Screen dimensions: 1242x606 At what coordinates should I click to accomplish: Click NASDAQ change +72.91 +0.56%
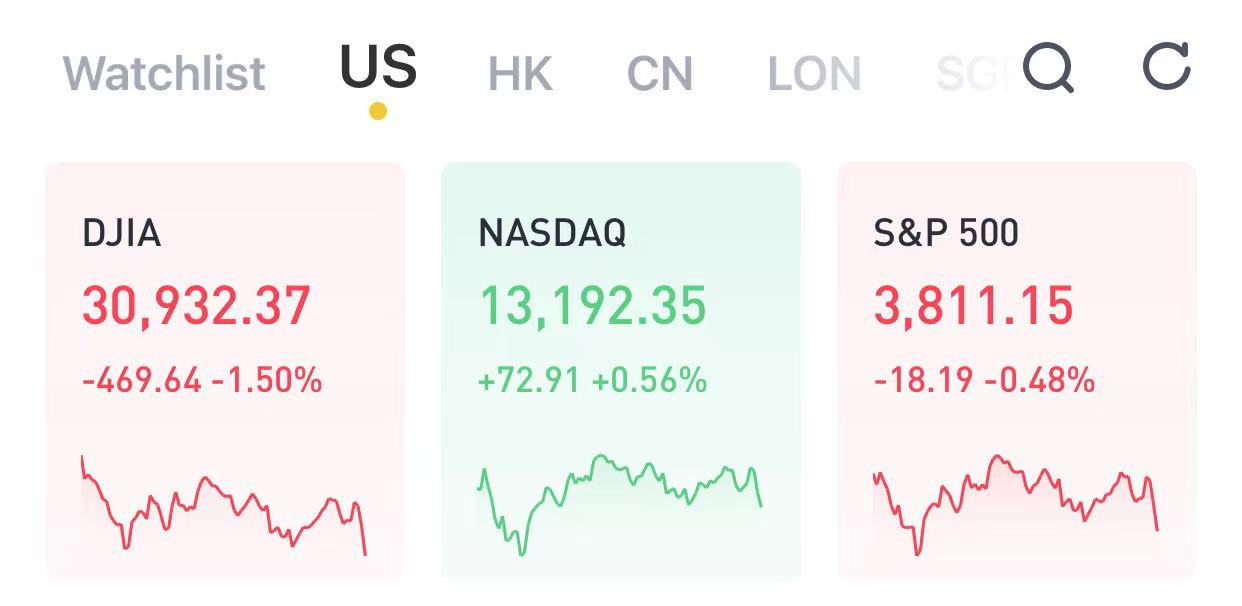(x=592, y=380)
